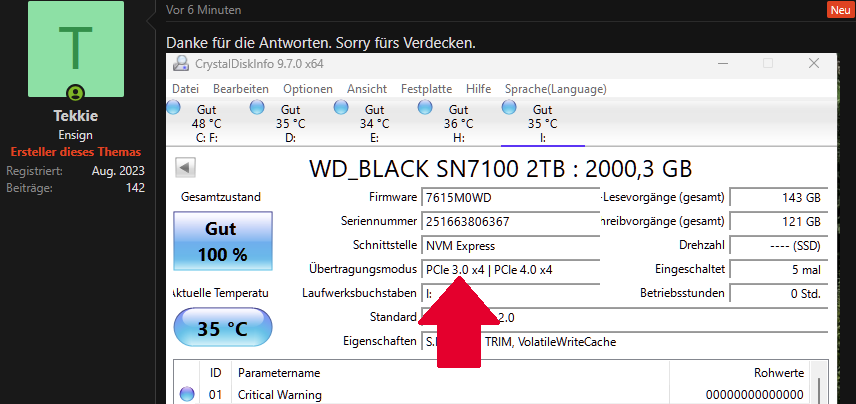The width and height of the screenshot is (856, 404).
Task: Select the C: F: drive at 48 °C
Action: click(x=206, y=124)
